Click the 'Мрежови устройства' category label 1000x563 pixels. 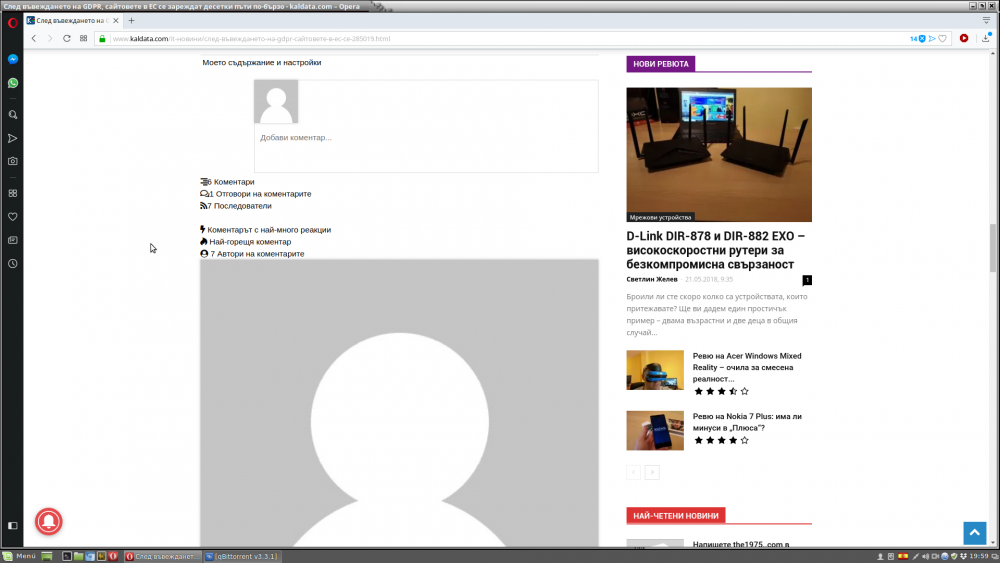pyautogui.click(x=660, y=217)
